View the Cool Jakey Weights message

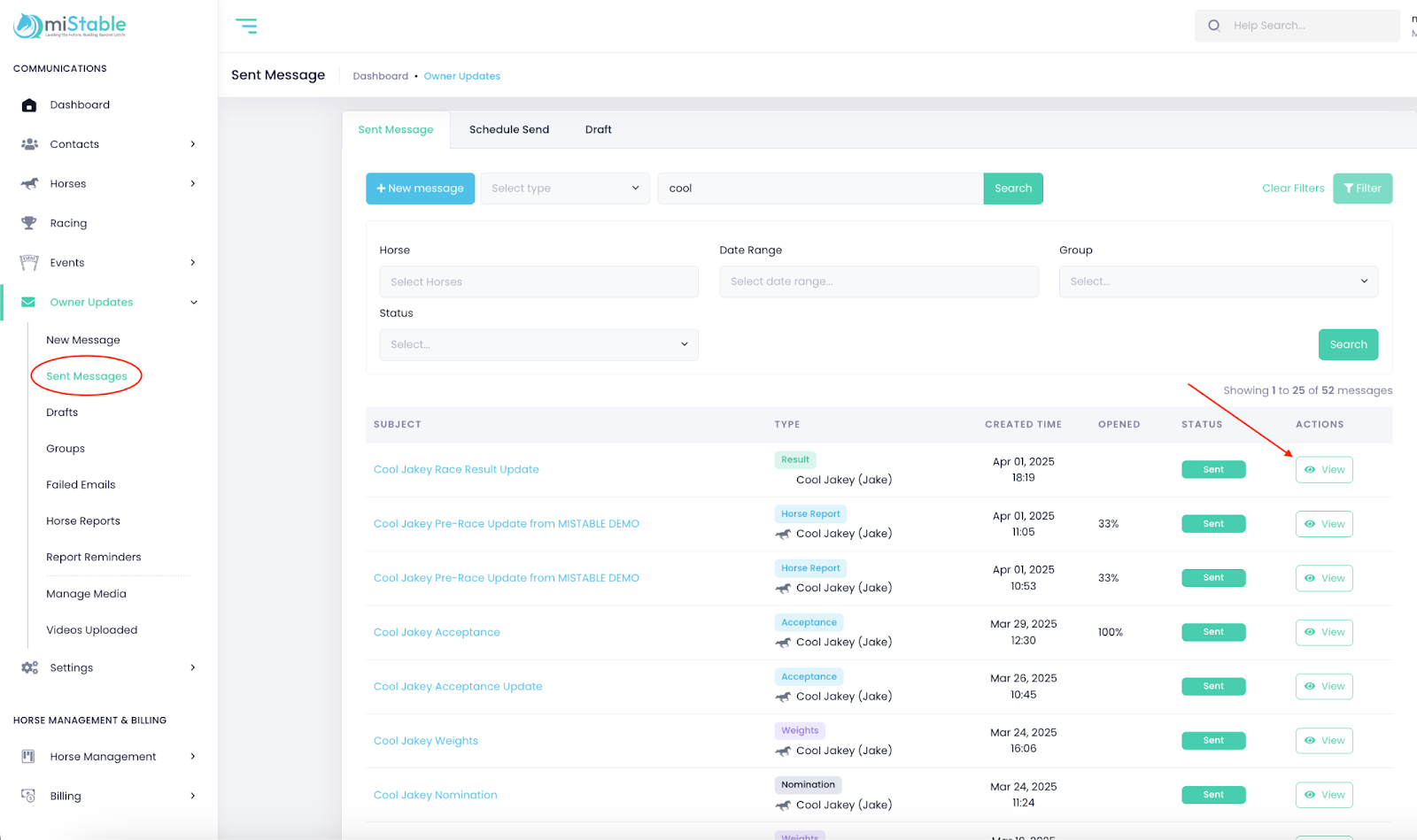tap(1324, 741)
